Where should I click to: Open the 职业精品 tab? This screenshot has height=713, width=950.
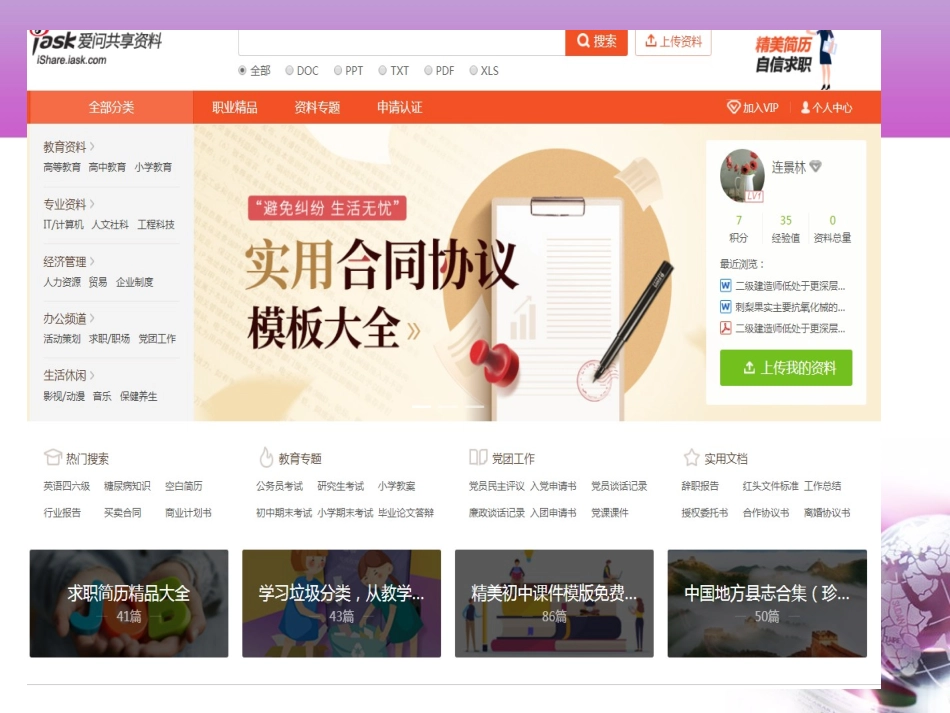tap(234, 107)
